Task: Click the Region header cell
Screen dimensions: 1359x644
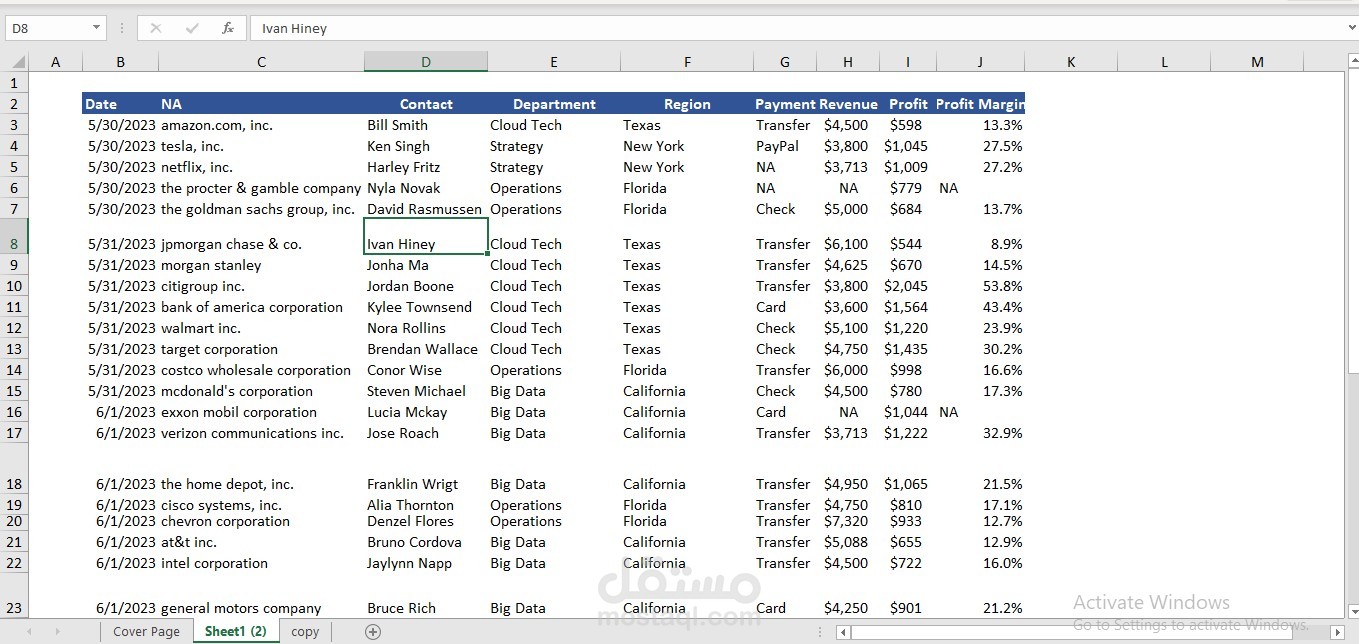Action: pos(687,104)
